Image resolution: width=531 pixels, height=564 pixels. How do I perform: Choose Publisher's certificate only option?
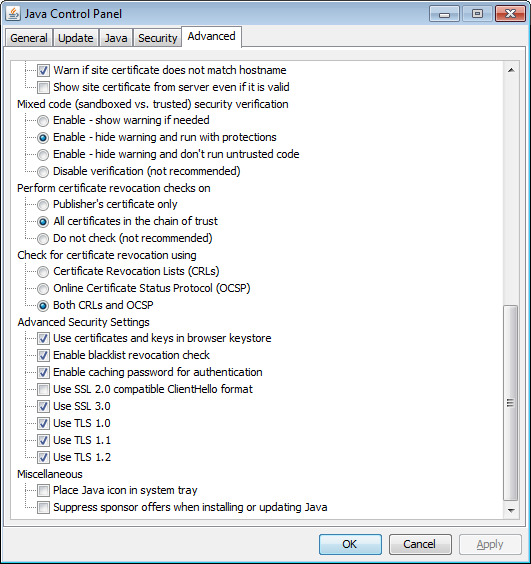[43, 205]
